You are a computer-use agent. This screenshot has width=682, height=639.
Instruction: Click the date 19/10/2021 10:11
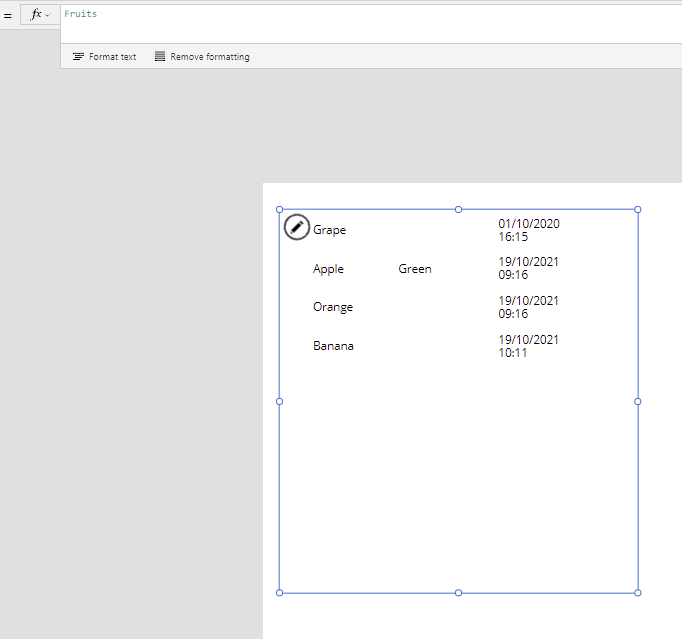pos(528,346)
